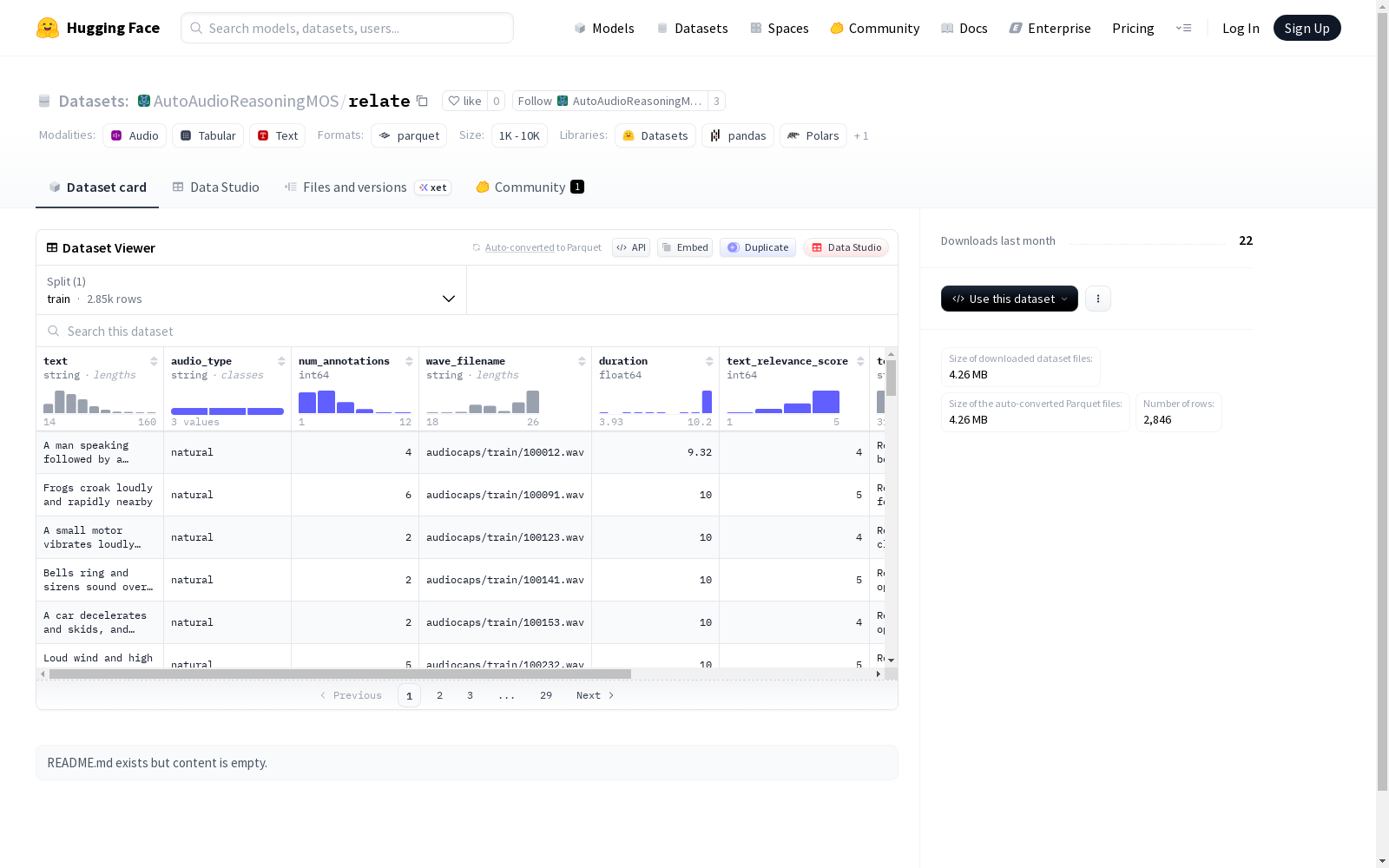1389x868 pixels.
Task: Focus the Search this dataset field
Action: [467, 332]
